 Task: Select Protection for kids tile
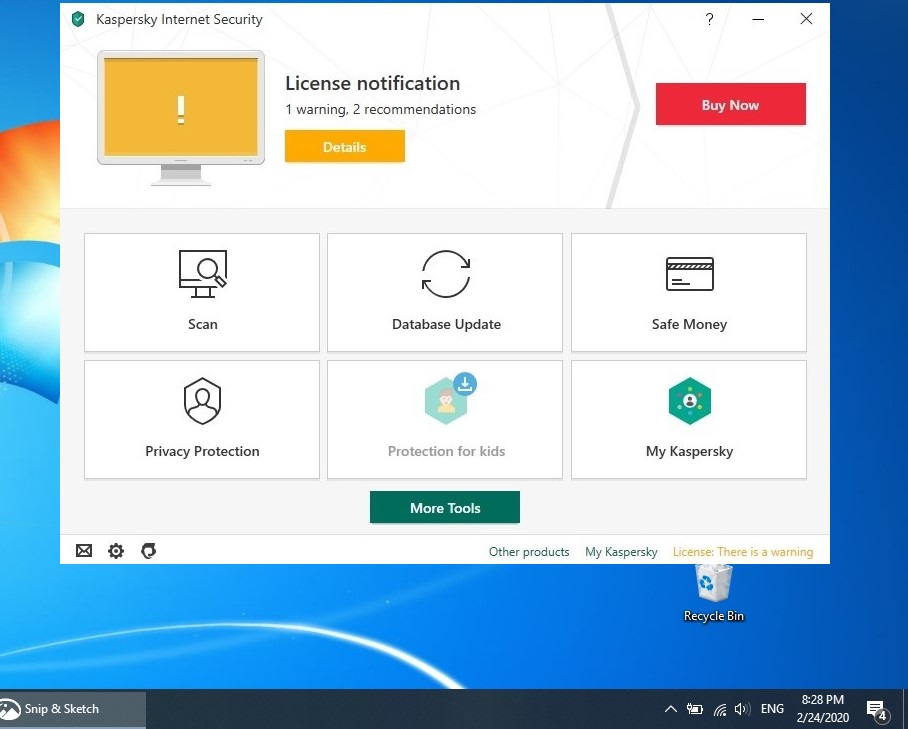coord(445,420)
